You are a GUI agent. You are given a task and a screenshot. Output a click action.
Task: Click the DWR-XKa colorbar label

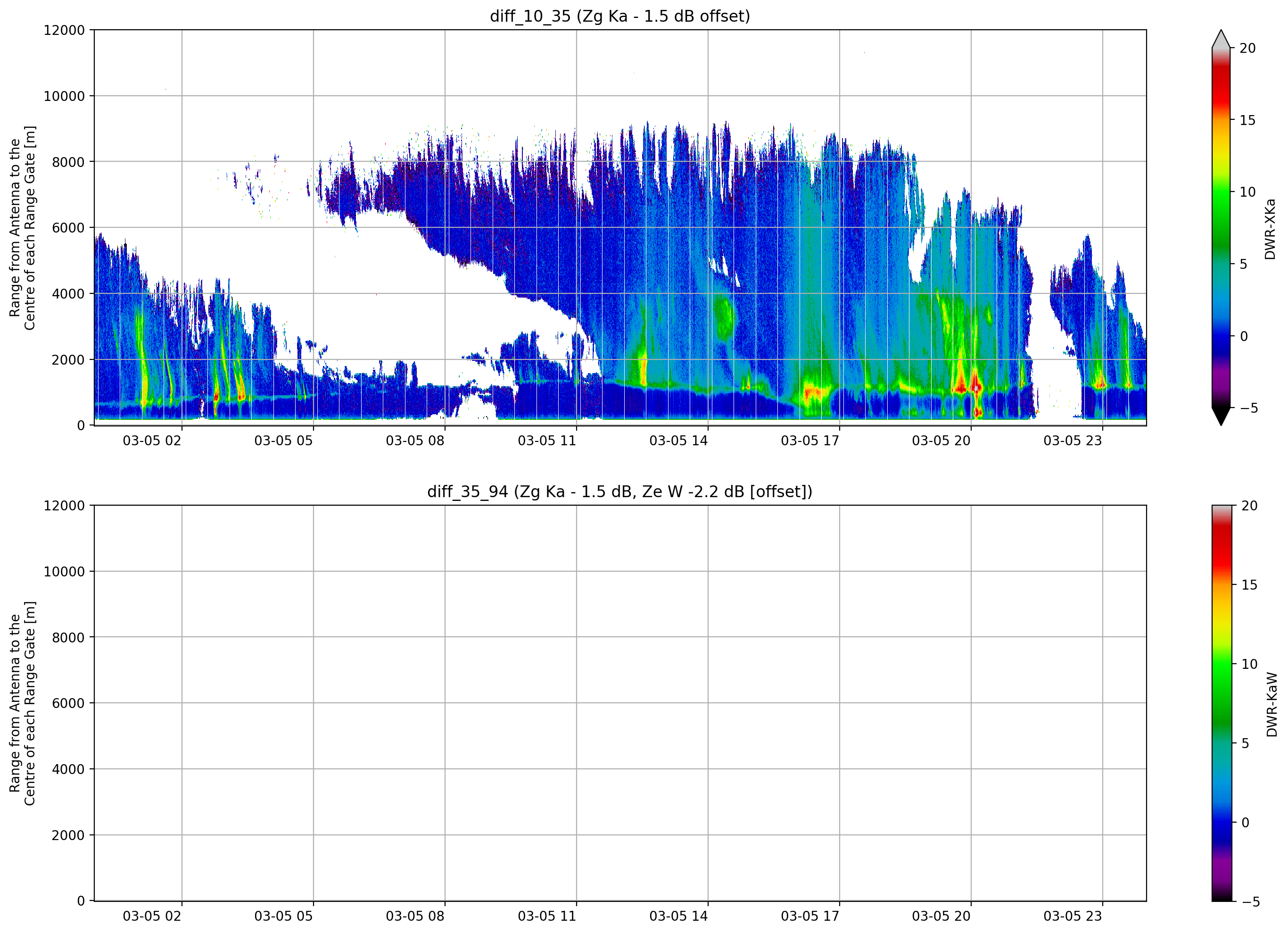point(1271,229)
